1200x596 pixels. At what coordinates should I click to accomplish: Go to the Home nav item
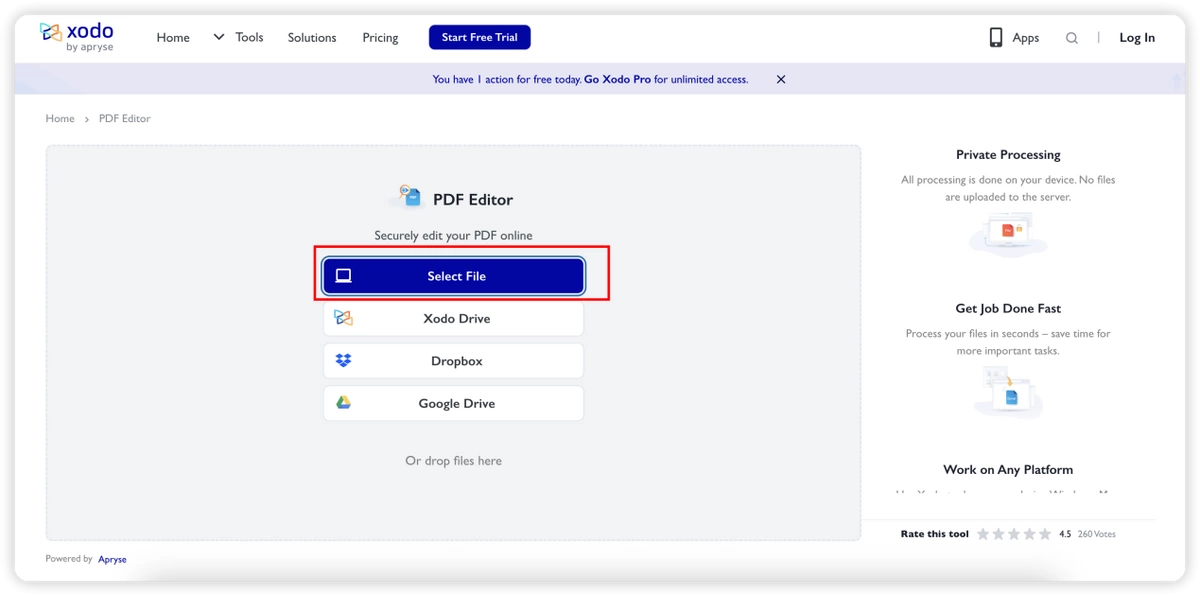(173, 37)
